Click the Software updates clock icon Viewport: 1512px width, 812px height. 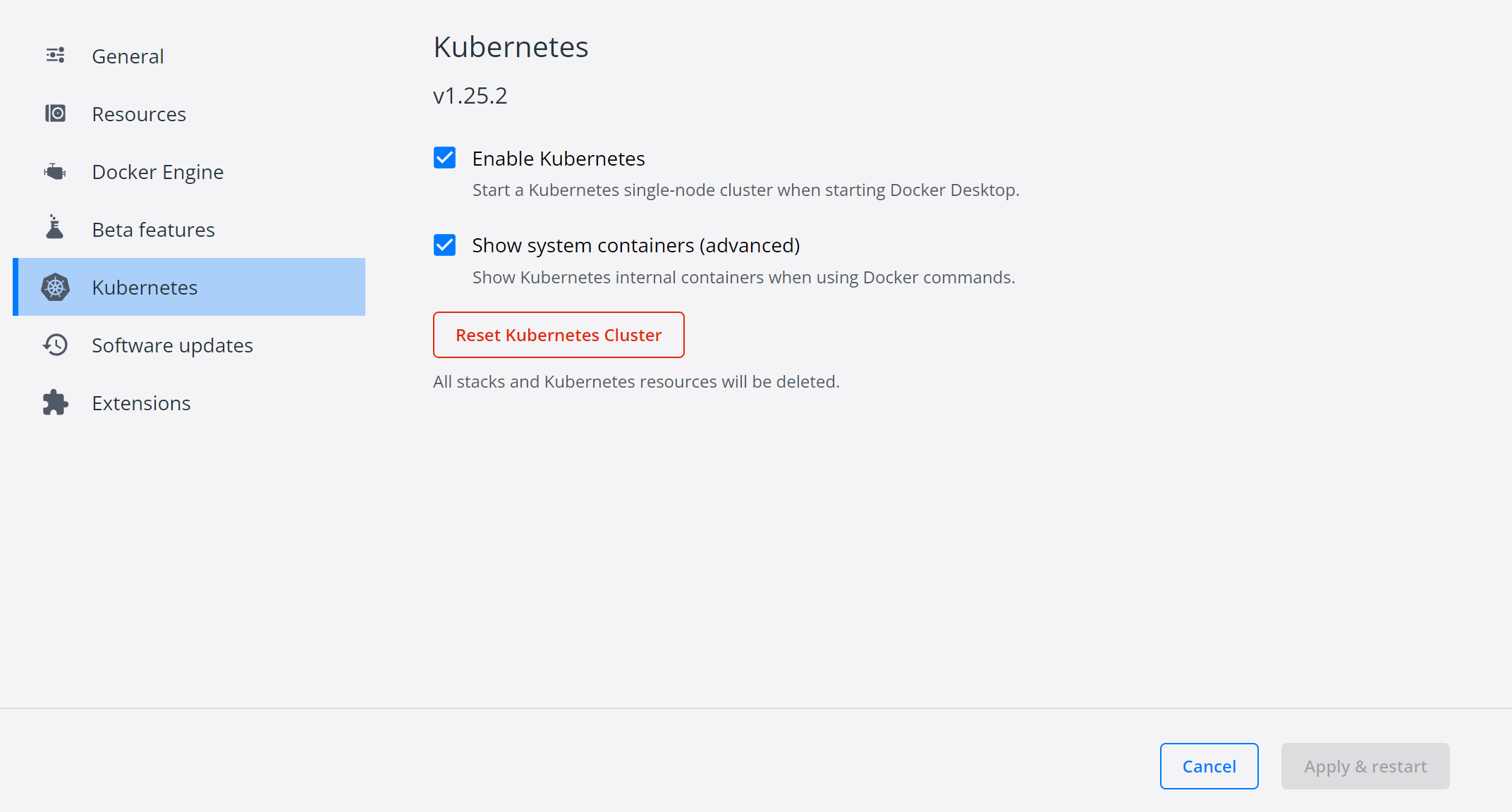[x=55, y=345]
